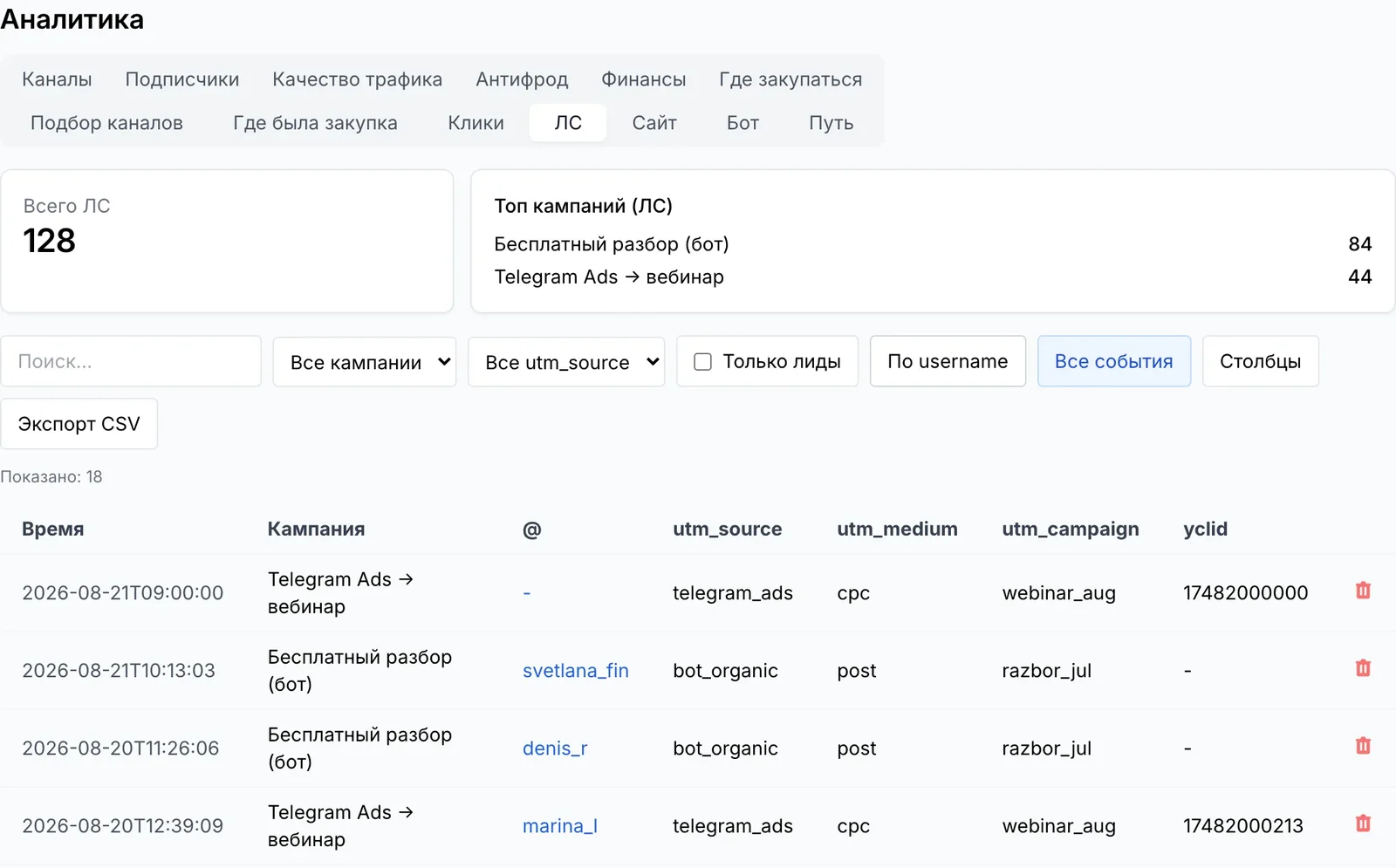Open the Подписчики tab
Screen dimensions: 1396x868
tap(182, 79)
